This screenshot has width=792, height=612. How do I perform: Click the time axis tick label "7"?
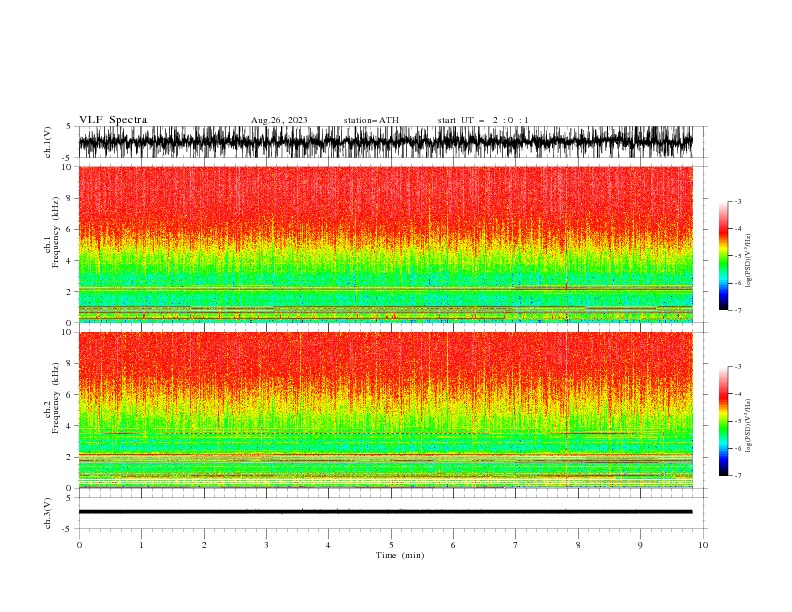(516, 545)
